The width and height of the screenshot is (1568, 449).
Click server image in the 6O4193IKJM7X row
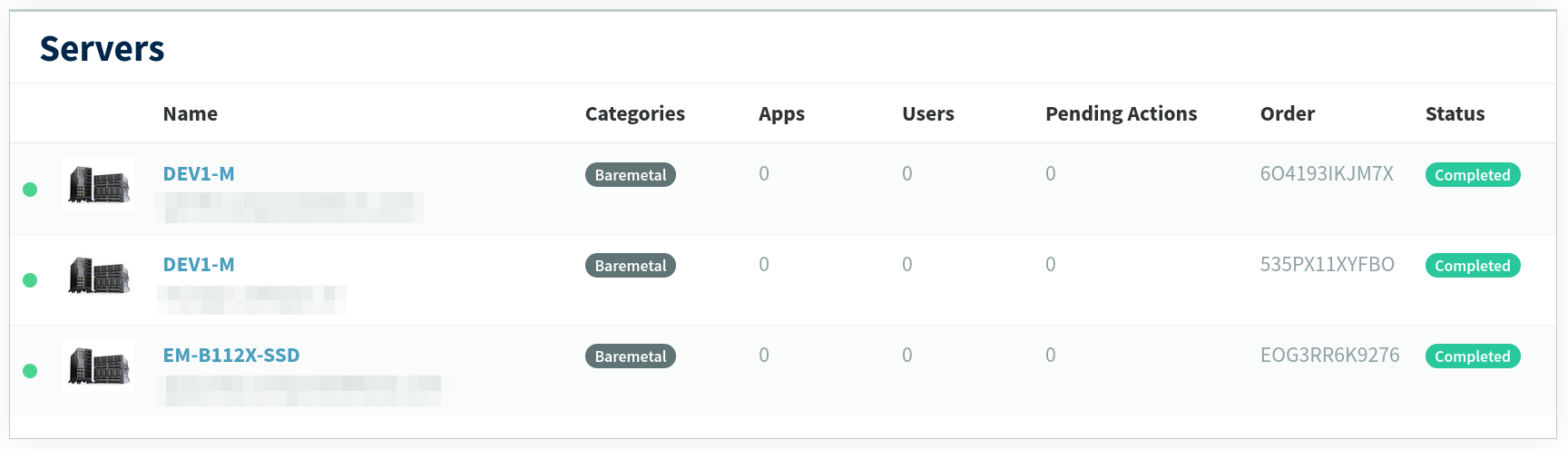pos(99,185)
